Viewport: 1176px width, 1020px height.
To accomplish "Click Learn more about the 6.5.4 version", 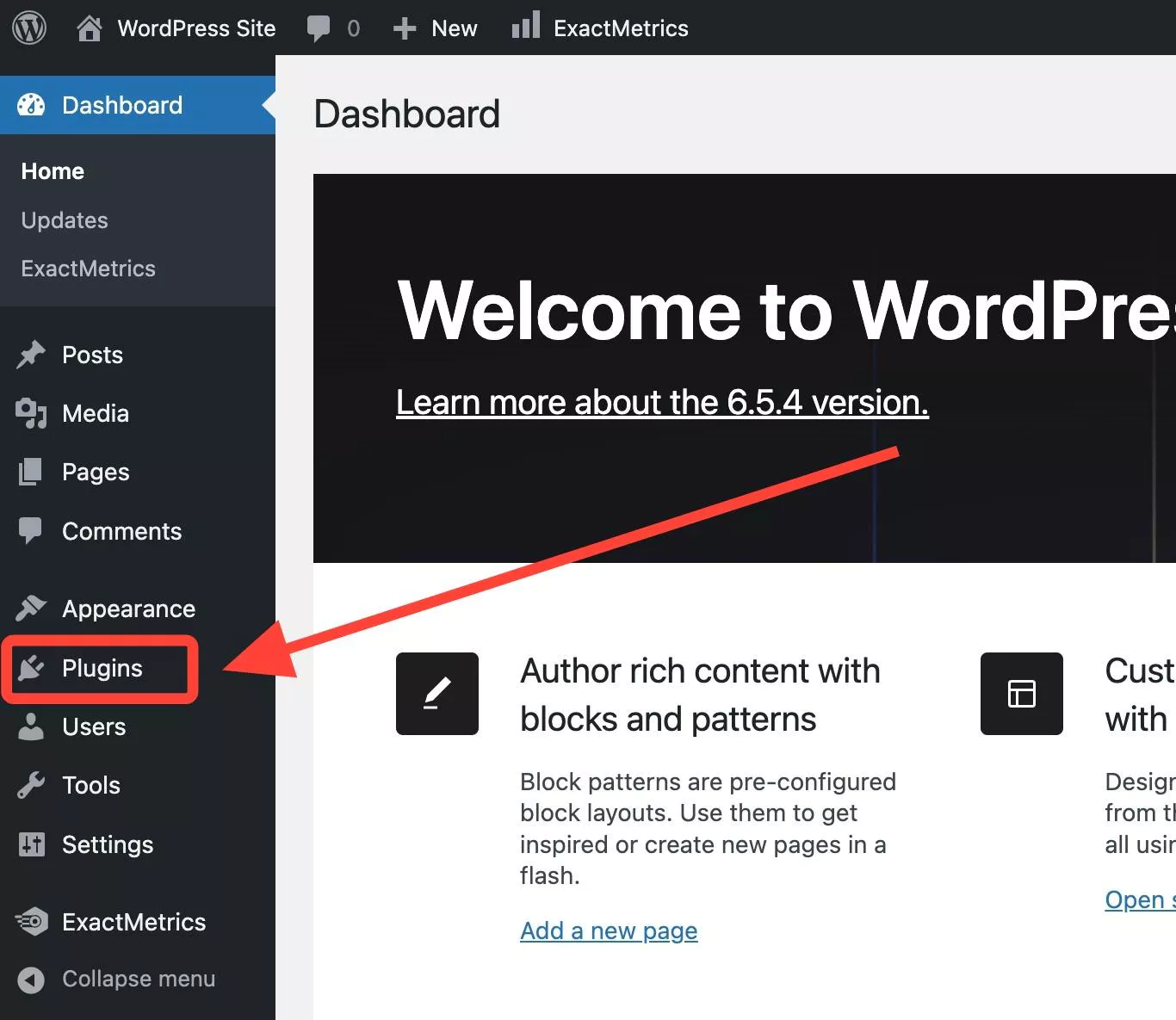I will (x=662, y=402).
